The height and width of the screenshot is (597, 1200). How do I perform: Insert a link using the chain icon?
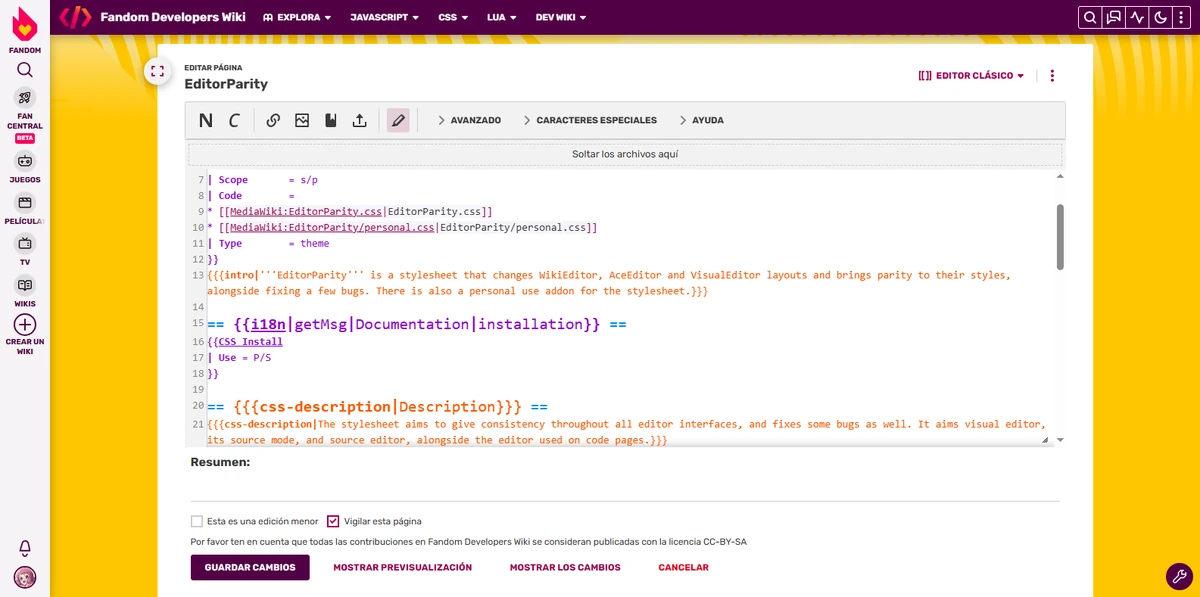[x=272, y=120]
